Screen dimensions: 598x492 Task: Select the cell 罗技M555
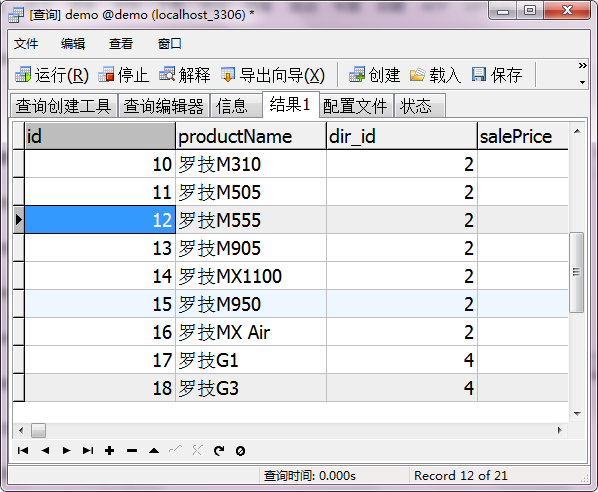click(251, 220)
